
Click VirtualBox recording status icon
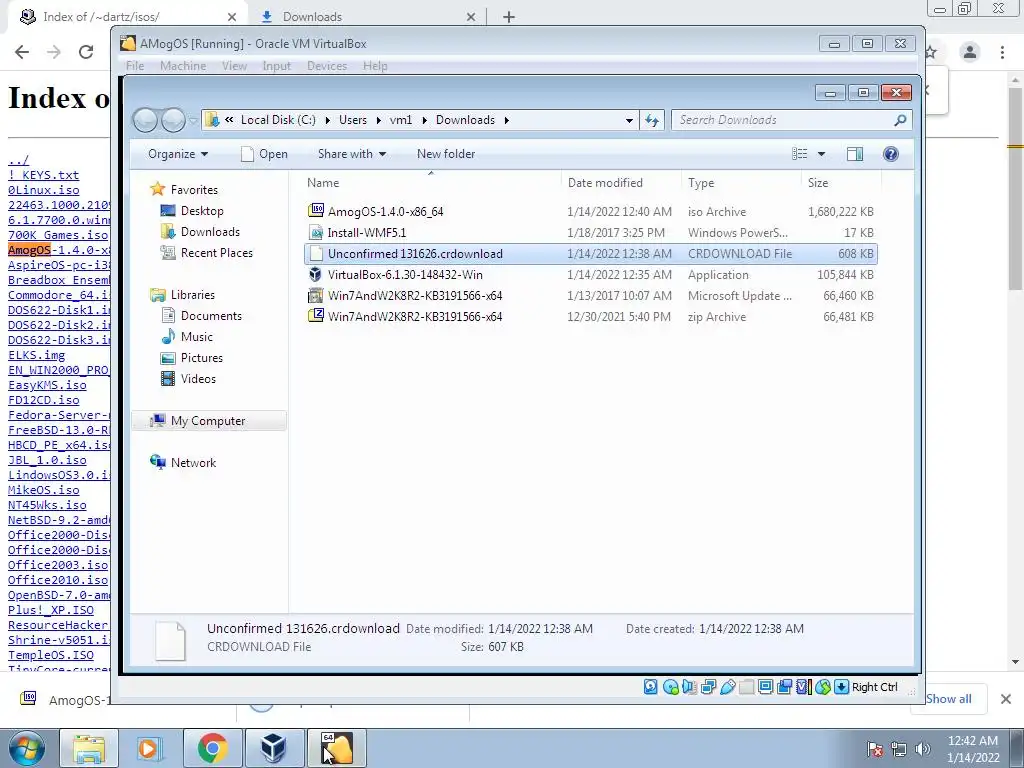point(784,686)
